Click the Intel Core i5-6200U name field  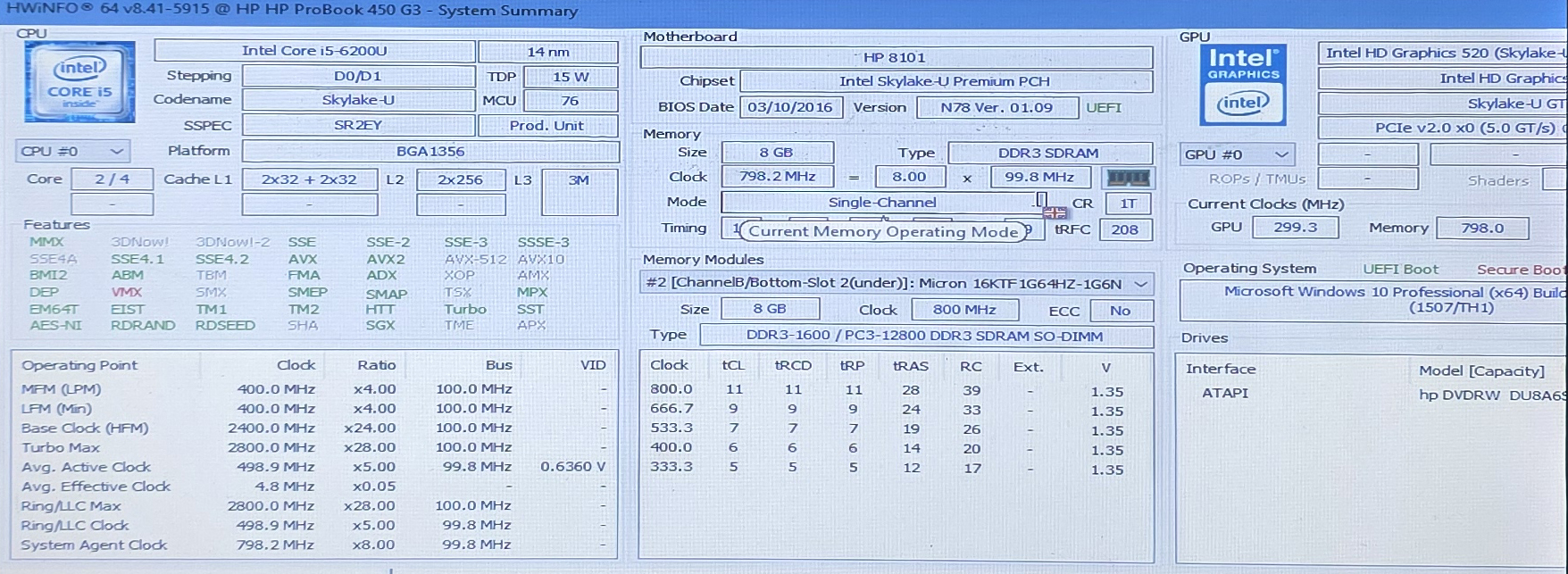314,51
